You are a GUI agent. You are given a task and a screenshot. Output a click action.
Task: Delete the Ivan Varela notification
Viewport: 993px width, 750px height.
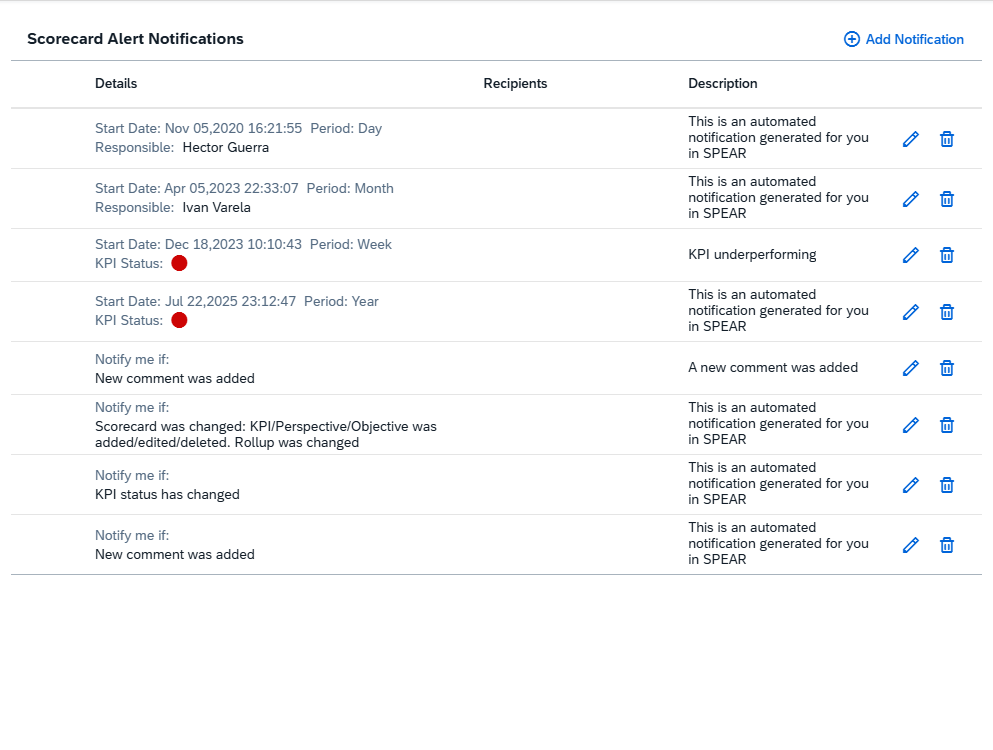(947, 199)
